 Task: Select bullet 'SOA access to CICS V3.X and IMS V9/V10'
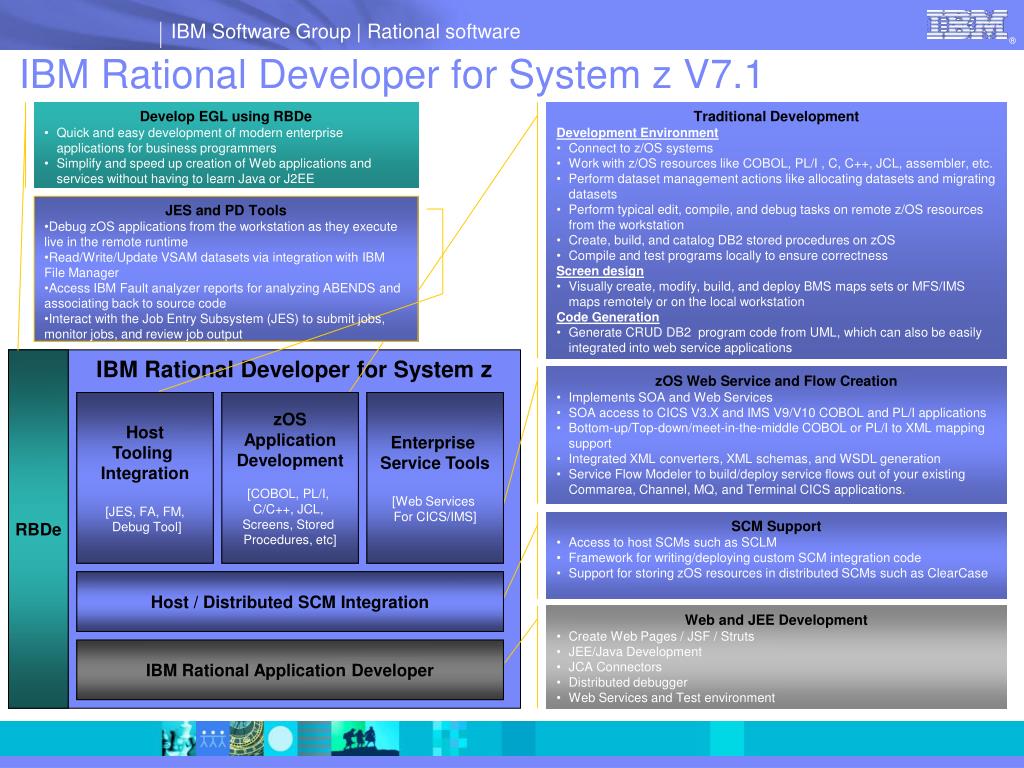coord(777,413)
